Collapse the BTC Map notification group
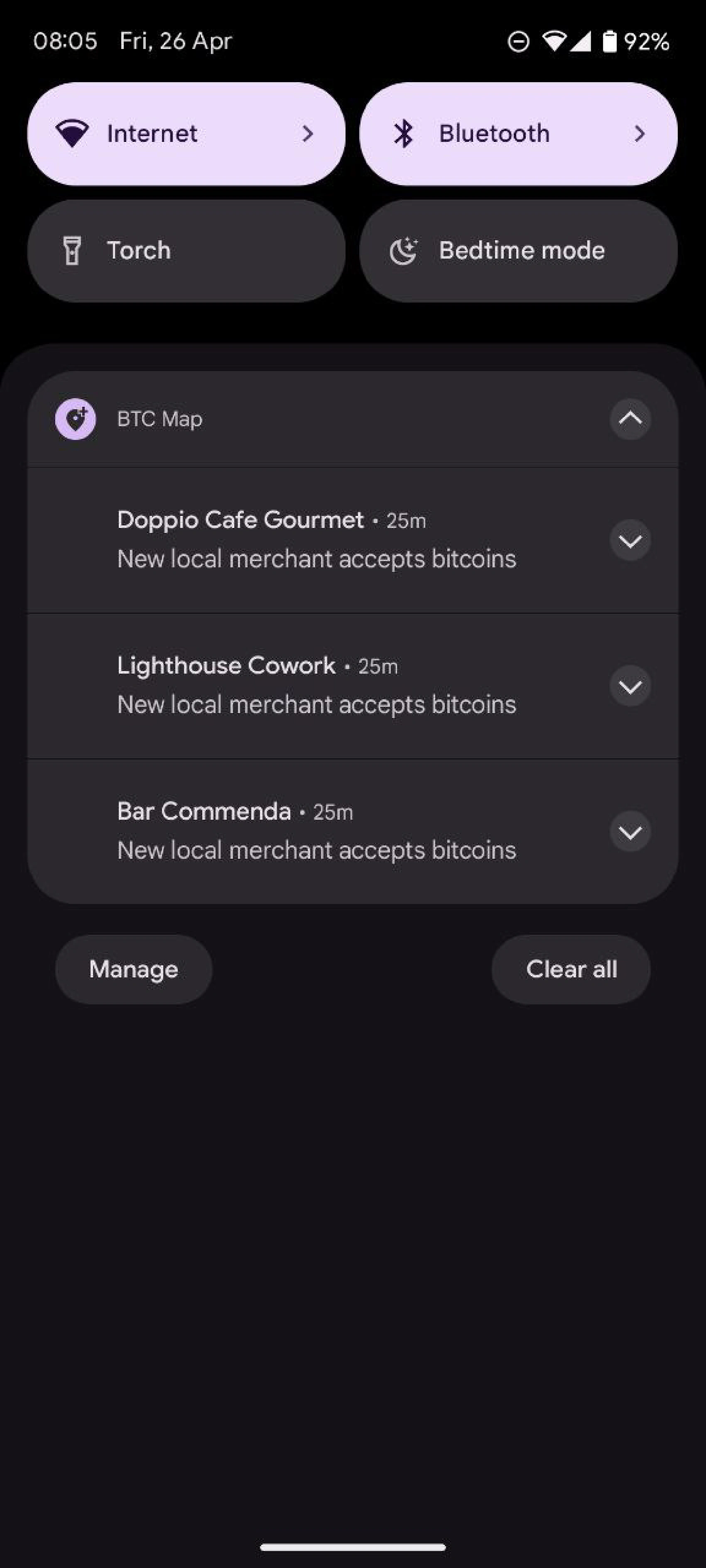Image resolution: width=706 pixels, height=1568 pixels. [x=630, y=419]
